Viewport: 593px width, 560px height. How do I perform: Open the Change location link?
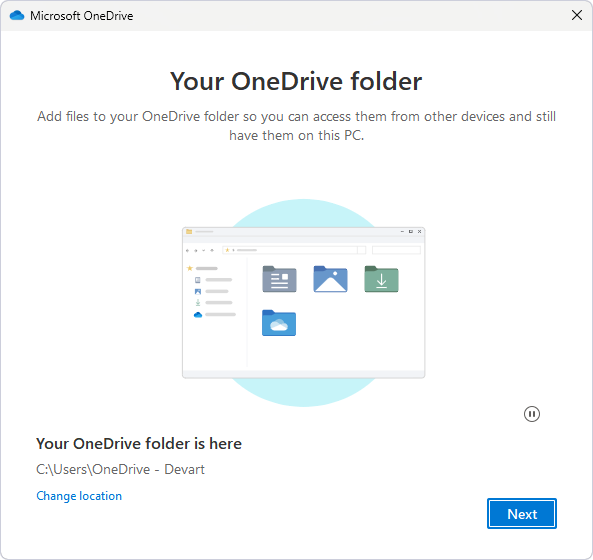pos(79,496)
